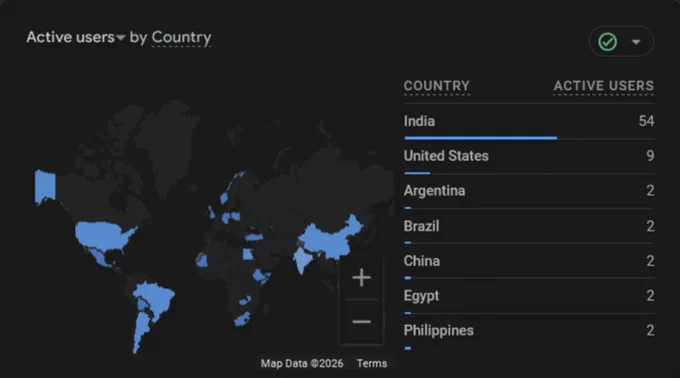Click the value 54 for India
This screenshot has height=378, width=680.
pyautogui.click(x=646, y=121)
